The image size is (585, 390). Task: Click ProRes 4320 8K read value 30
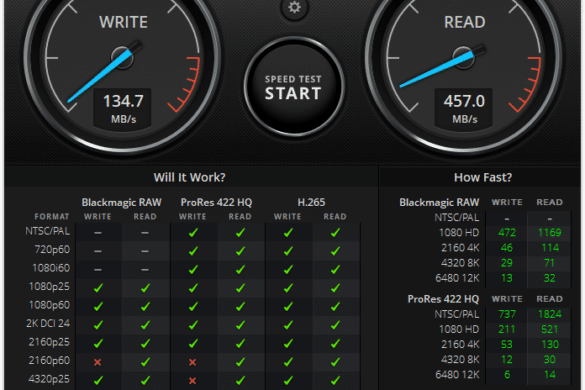[550, 359]
